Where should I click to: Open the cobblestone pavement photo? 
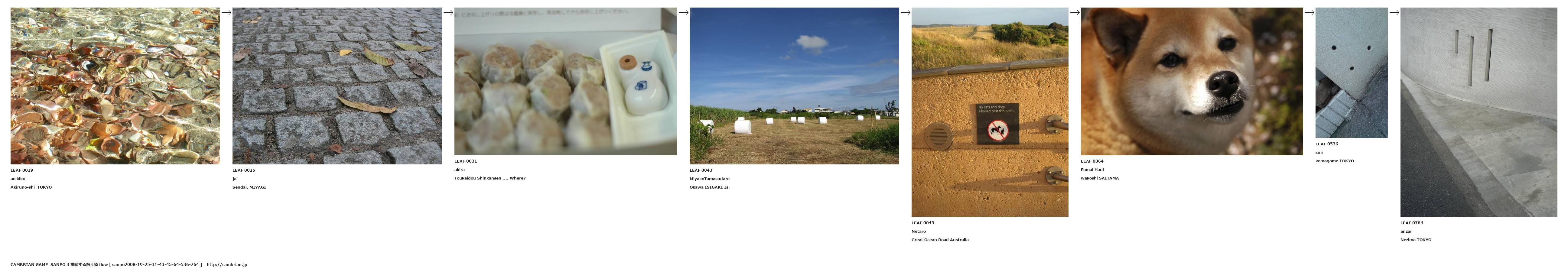tap(337, 86)
